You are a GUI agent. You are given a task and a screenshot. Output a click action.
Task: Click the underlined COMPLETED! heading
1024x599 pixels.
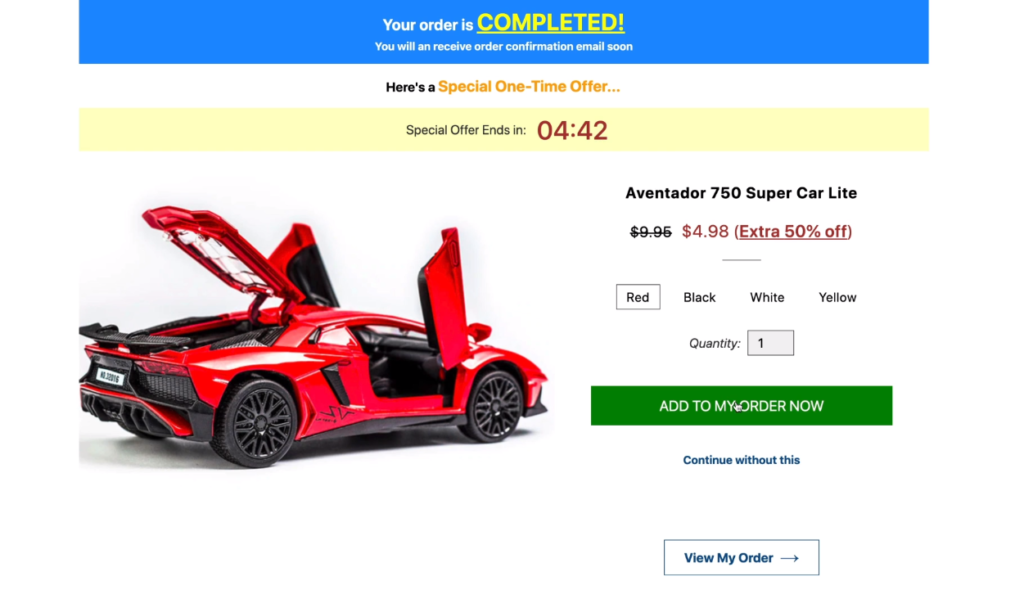pyautogui.click(x=551, y=23)
